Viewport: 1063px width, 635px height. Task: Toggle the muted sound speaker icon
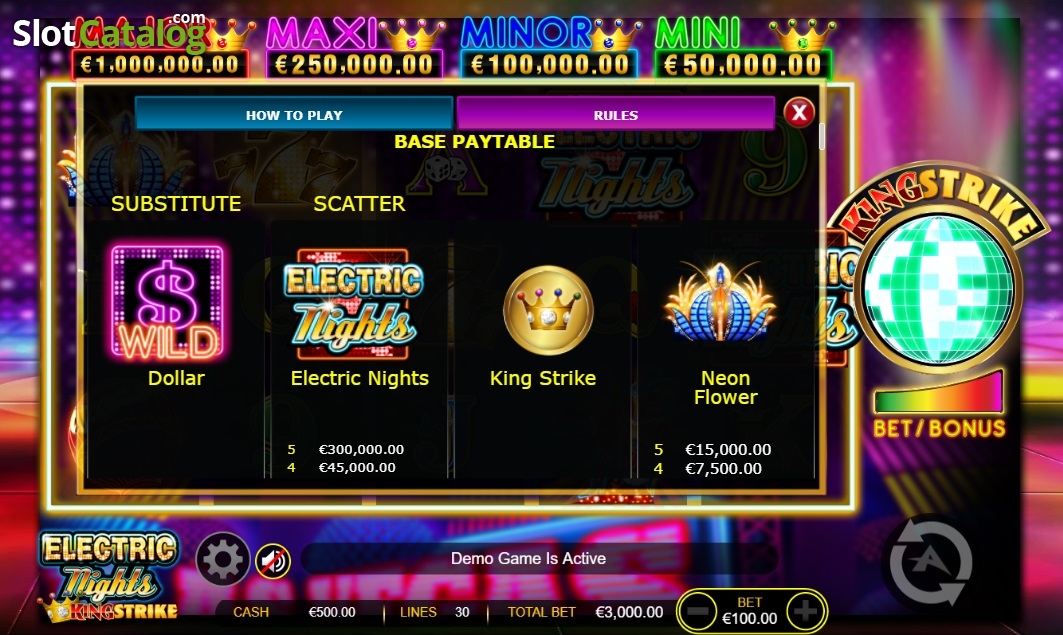pos(273,560)
